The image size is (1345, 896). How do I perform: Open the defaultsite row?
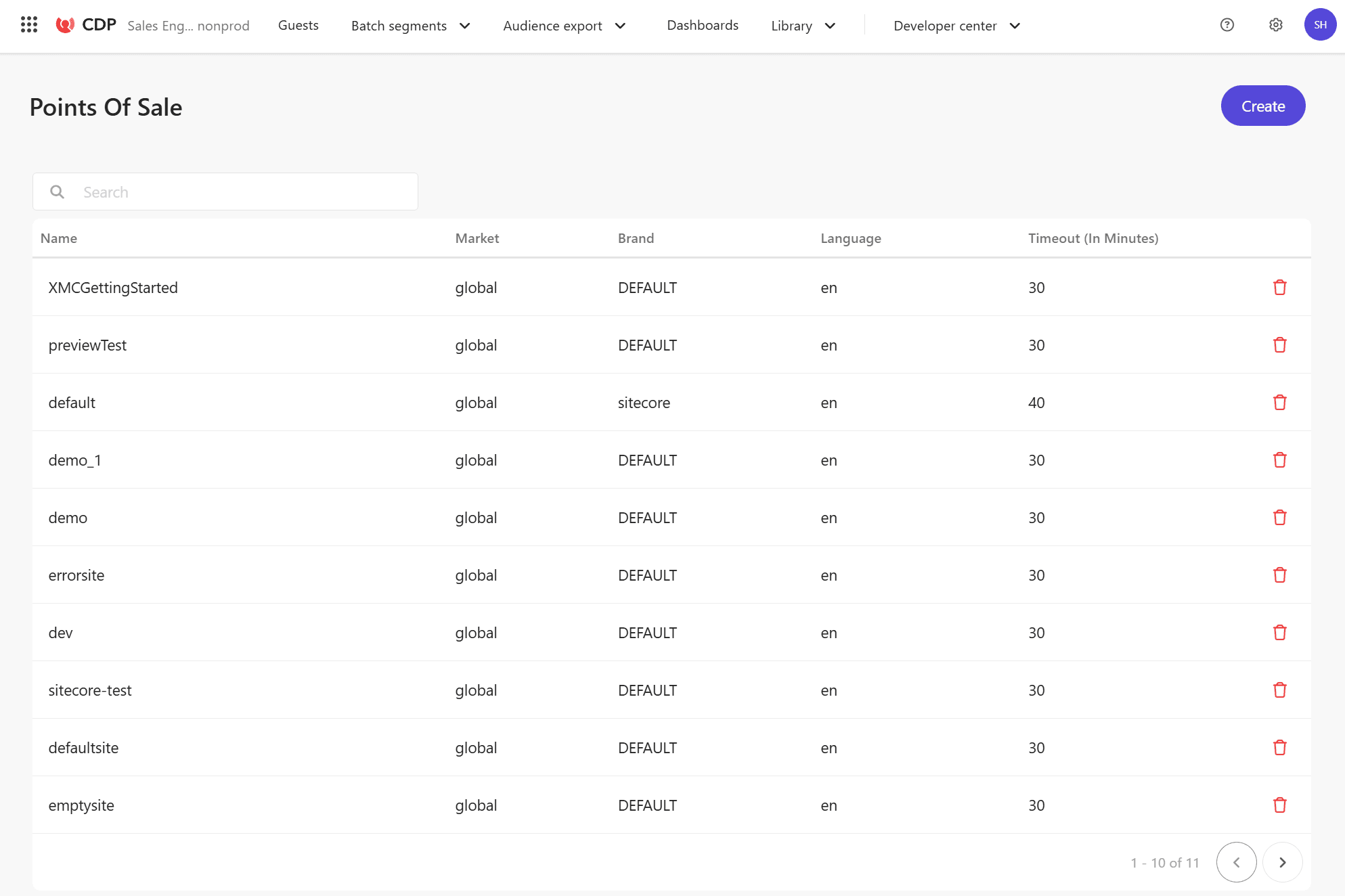[x=671, y=748]
